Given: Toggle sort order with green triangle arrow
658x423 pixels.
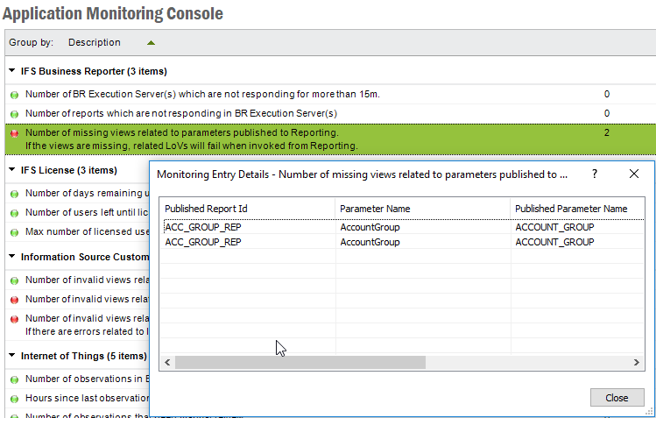Looking at the screenshot, I should coord(151,43).
